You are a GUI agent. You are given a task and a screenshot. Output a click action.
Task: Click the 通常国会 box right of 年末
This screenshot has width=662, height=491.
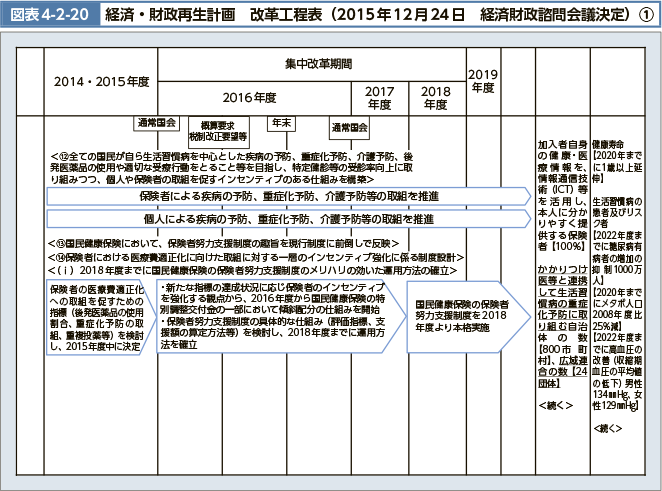(x=349, y=128)
